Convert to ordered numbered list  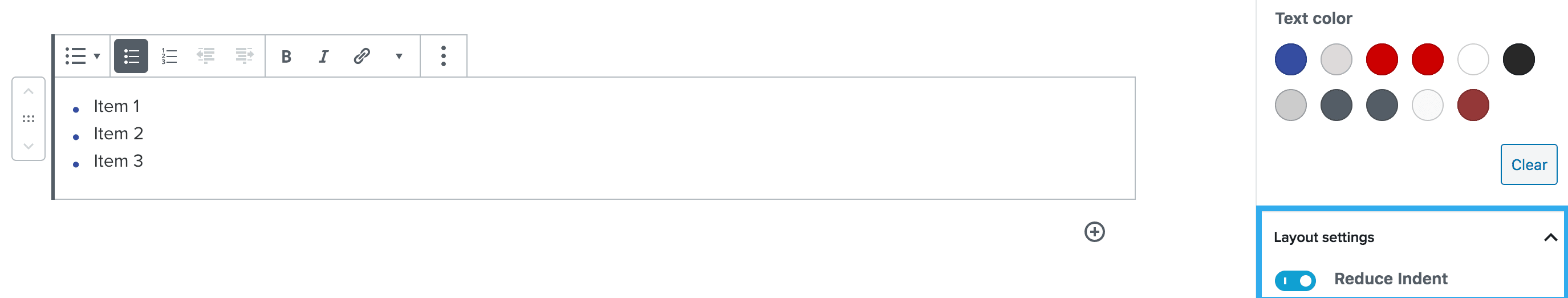169,57
